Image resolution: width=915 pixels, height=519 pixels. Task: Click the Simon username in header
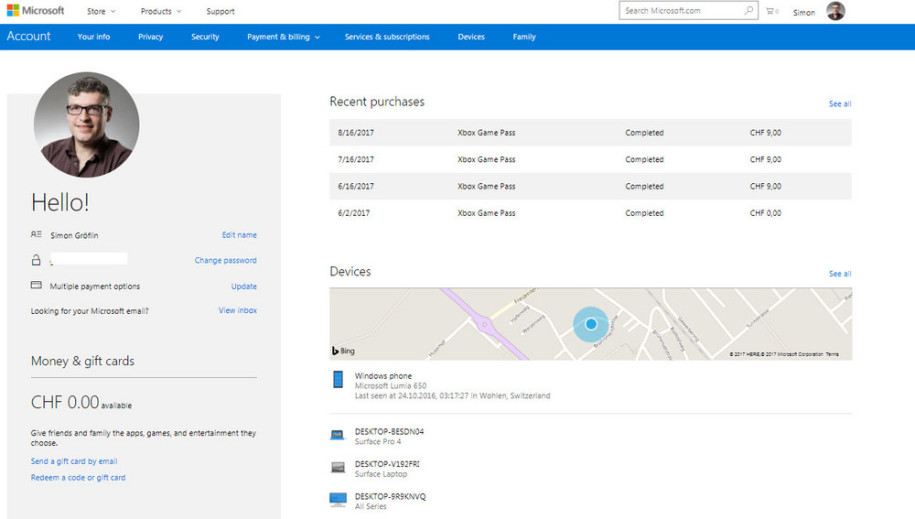(804, 12)
